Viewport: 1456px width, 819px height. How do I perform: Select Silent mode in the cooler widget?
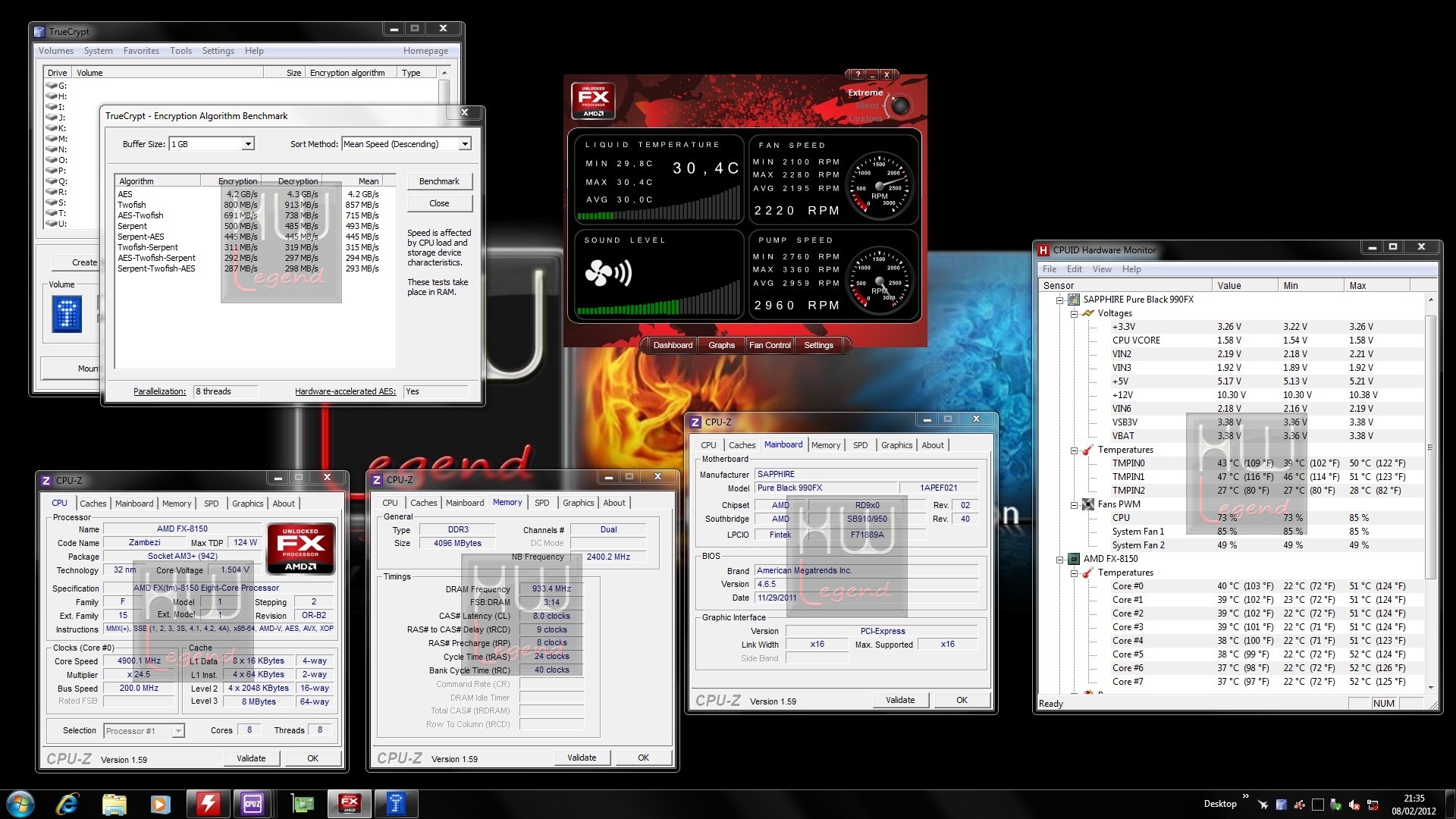tap(867, 106)
